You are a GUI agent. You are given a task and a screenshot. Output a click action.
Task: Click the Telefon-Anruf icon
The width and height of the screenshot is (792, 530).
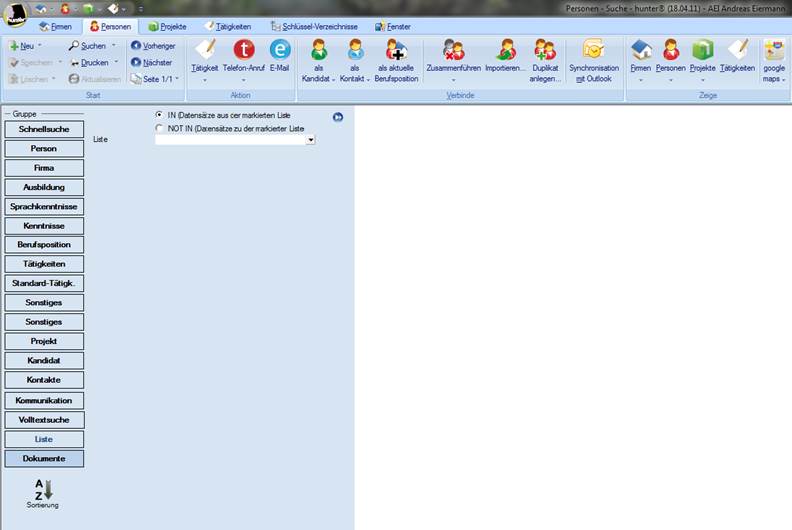tap(244, 50)
